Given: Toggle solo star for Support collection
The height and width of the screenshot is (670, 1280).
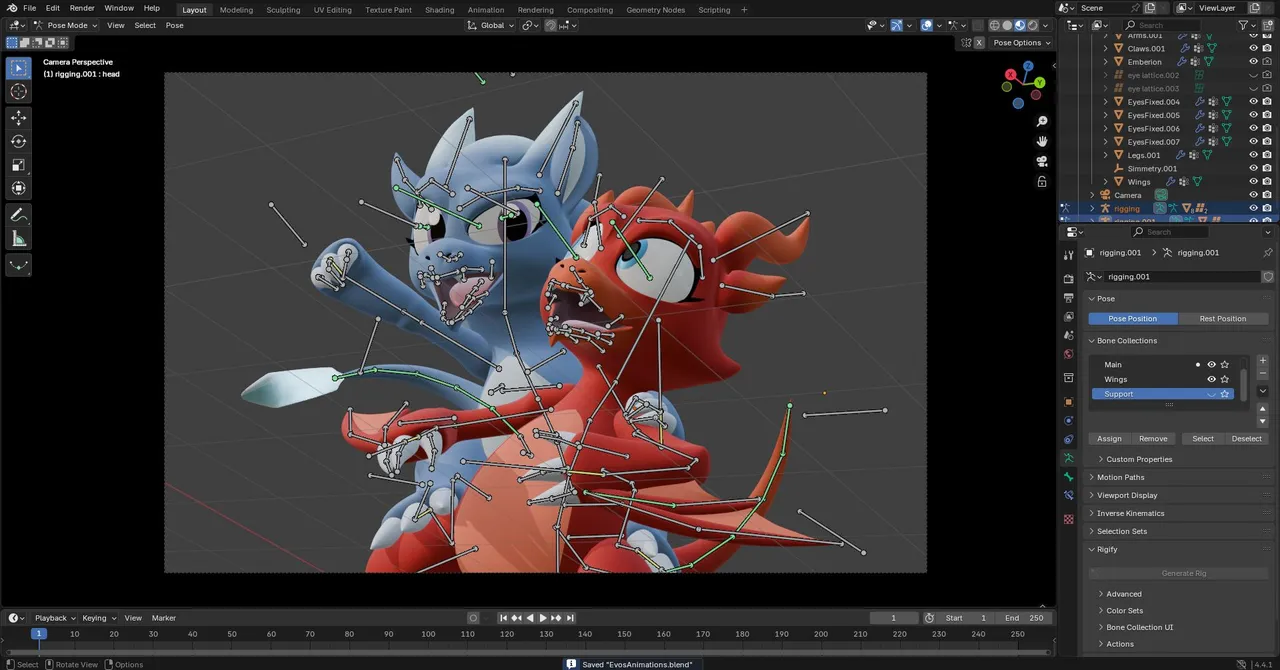Looking at the screenshot, I should tap(1225, 394).
